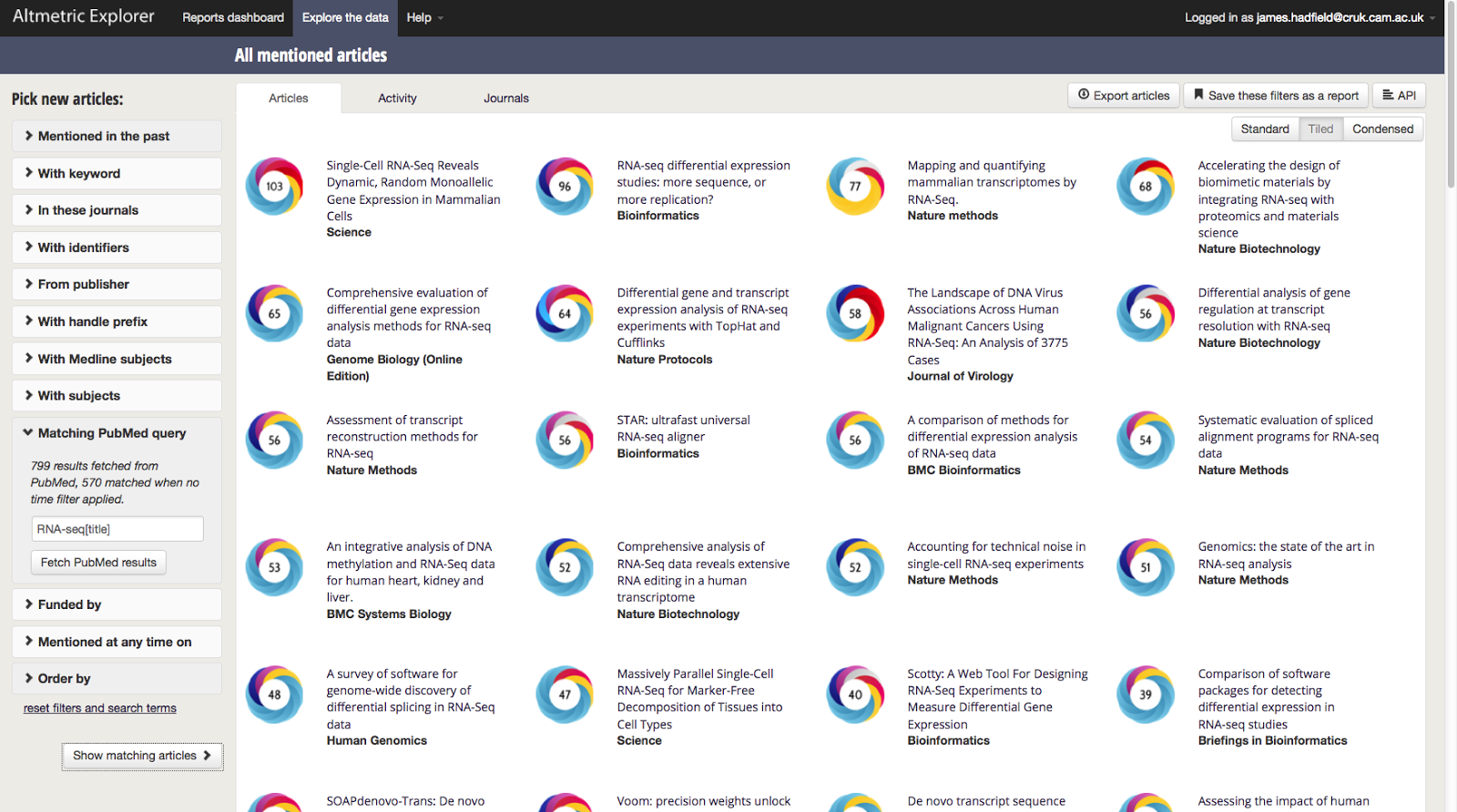Expand the With Medline subjects filter
This screenshot has height=812, width=1457.
tap(117, 359)
